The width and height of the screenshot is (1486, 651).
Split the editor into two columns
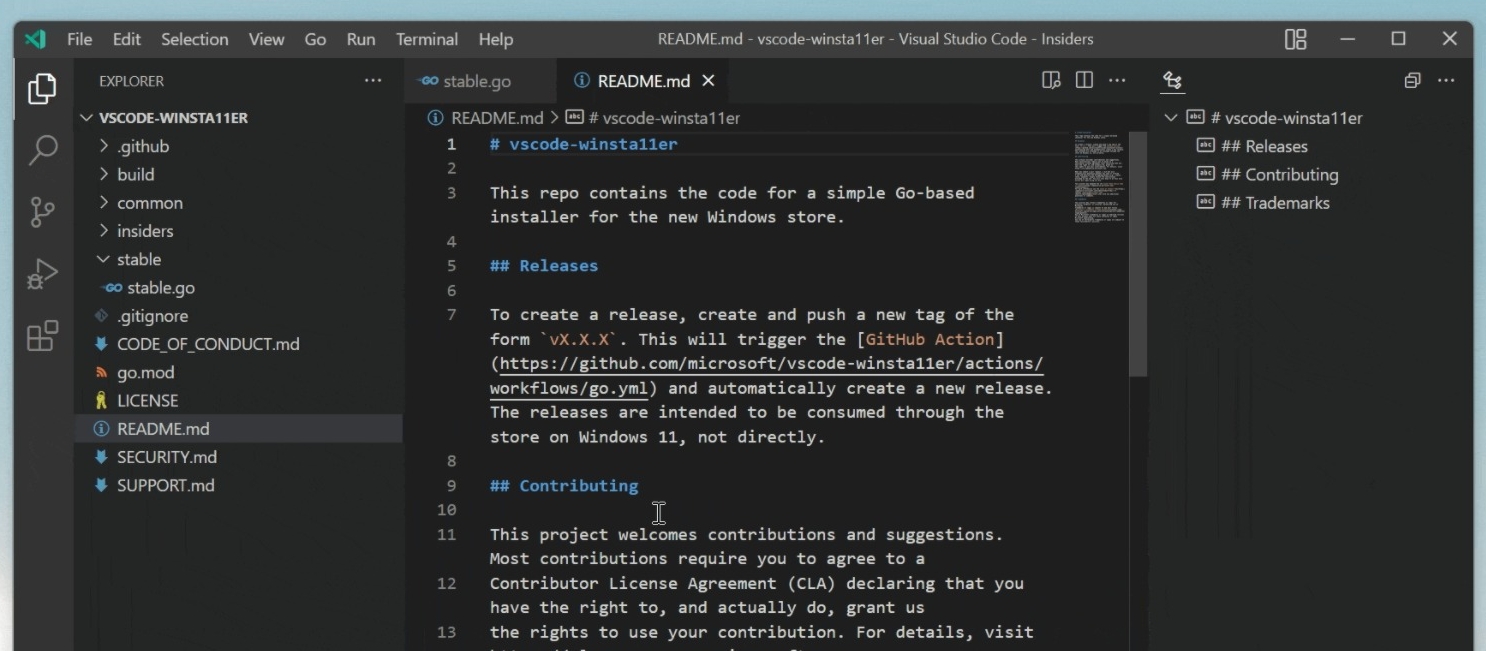[1084, 81]
